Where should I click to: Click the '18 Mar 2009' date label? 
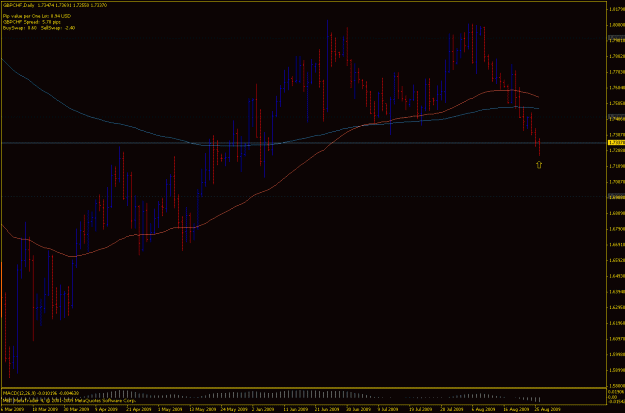click(x=44, y=409)
